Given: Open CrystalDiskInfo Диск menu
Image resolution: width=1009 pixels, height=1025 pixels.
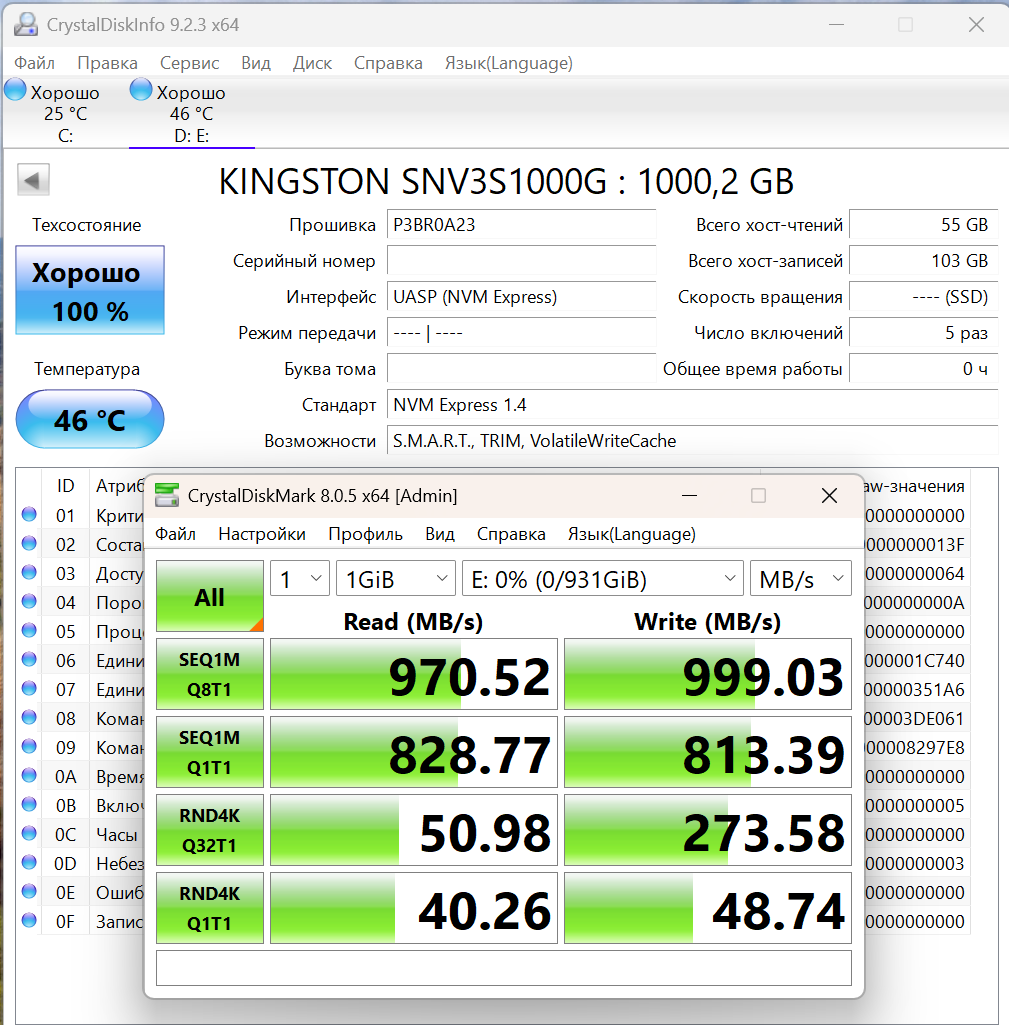Looking at the screenshot, I should click(312, 63).
